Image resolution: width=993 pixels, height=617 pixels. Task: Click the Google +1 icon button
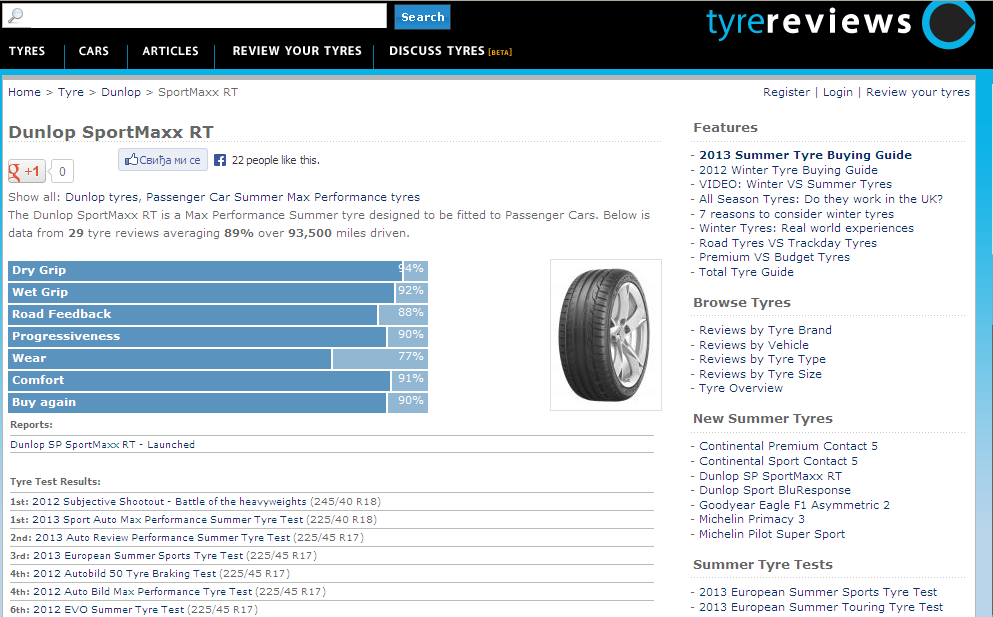(27, 171)
